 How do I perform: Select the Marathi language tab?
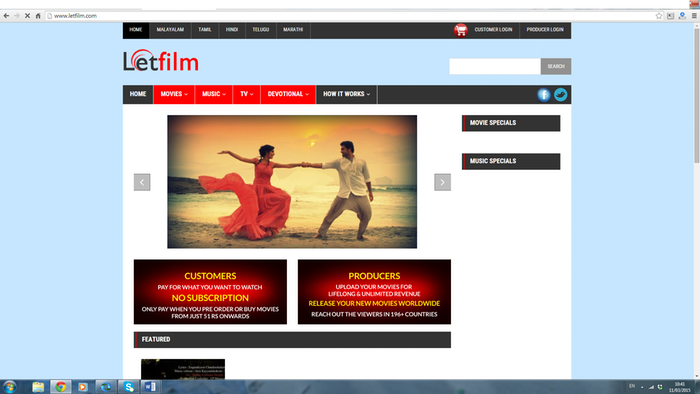pyautogui.click(x=293, y=30)
